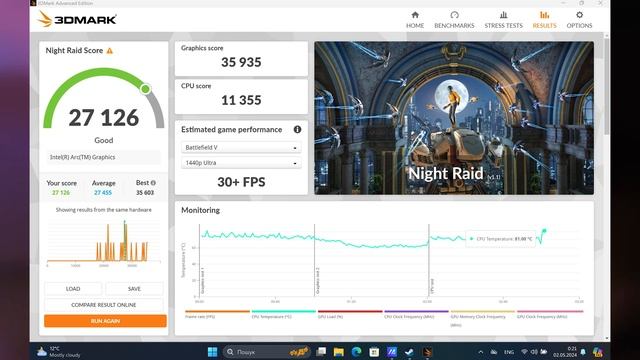This screenshot has width=640, height=360.
Task: Open the Results tab
Action: [544, 20]
